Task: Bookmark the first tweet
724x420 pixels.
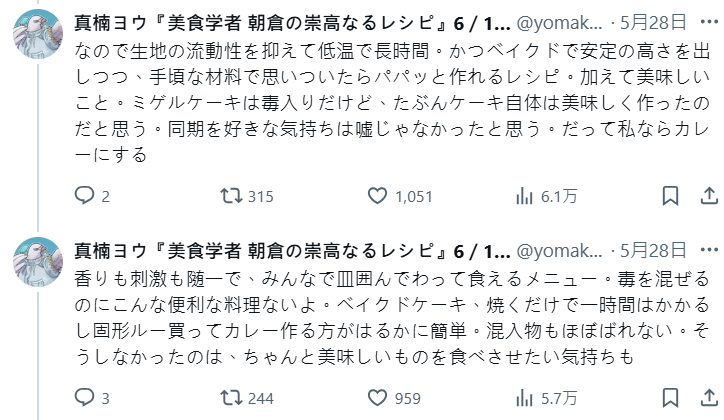Action: [670, 197]
